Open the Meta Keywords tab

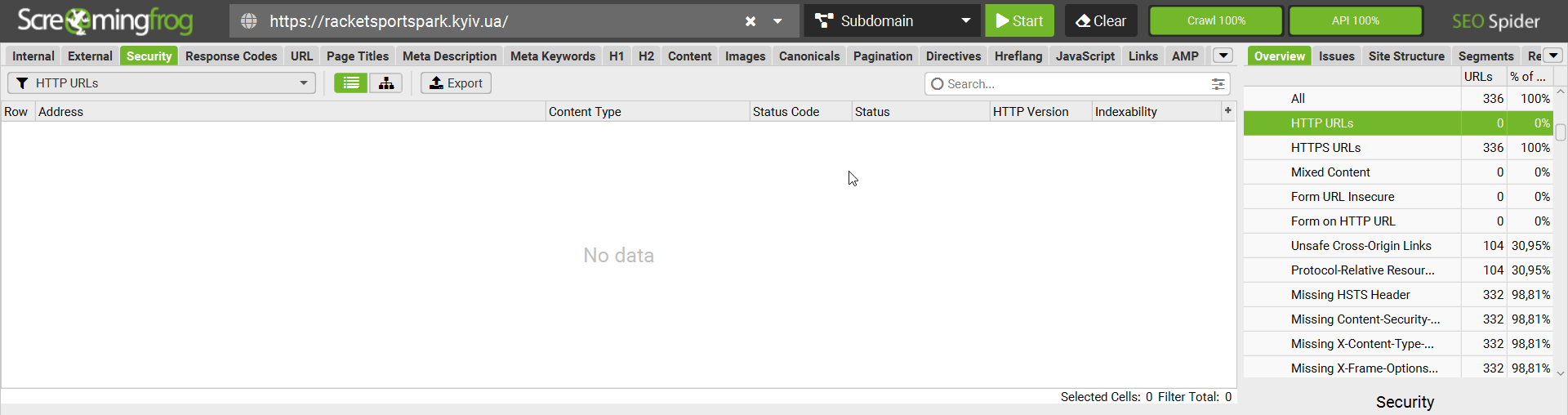553,56
